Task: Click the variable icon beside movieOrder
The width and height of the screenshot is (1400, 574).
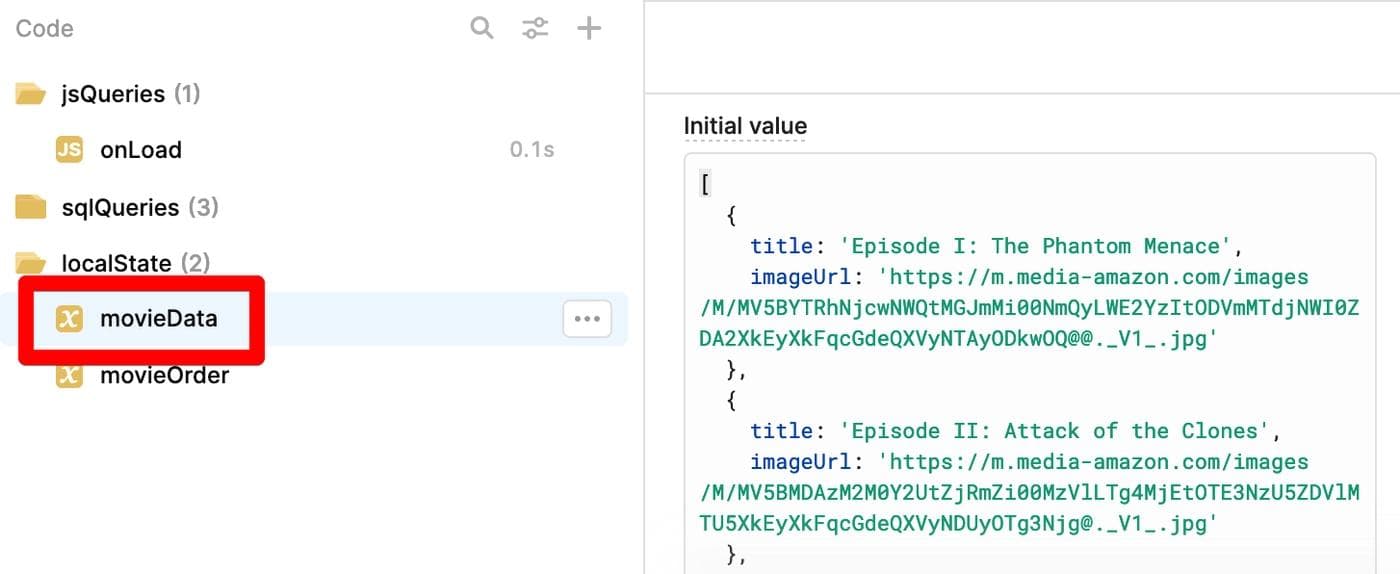Action: [x=69, y=376]
